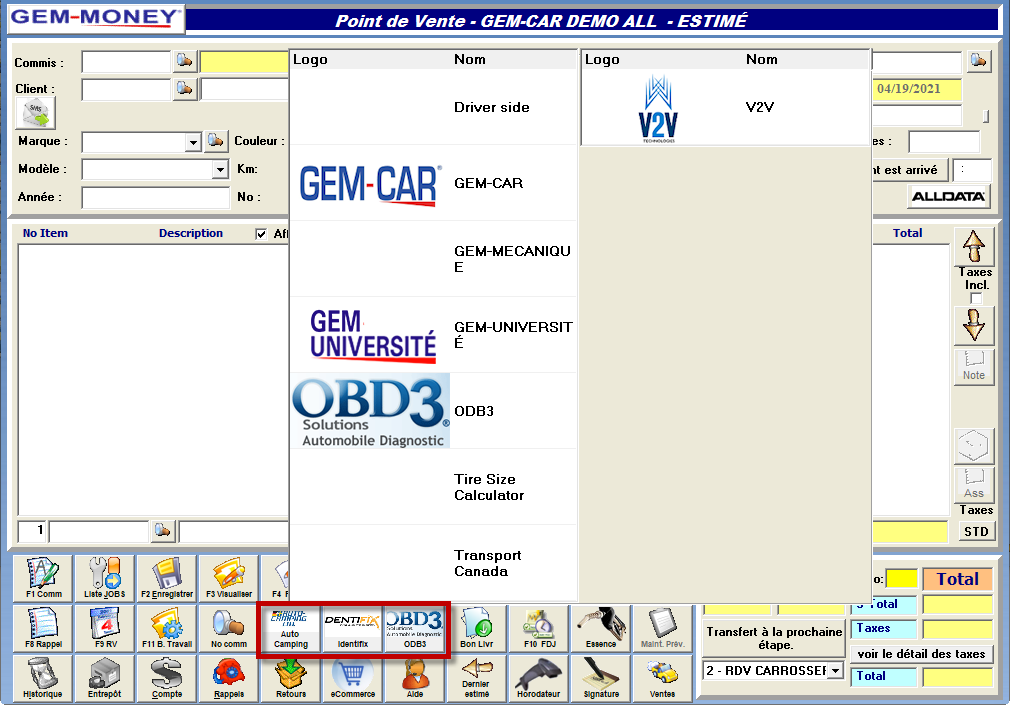Open Signature capture button

[600, 678]
